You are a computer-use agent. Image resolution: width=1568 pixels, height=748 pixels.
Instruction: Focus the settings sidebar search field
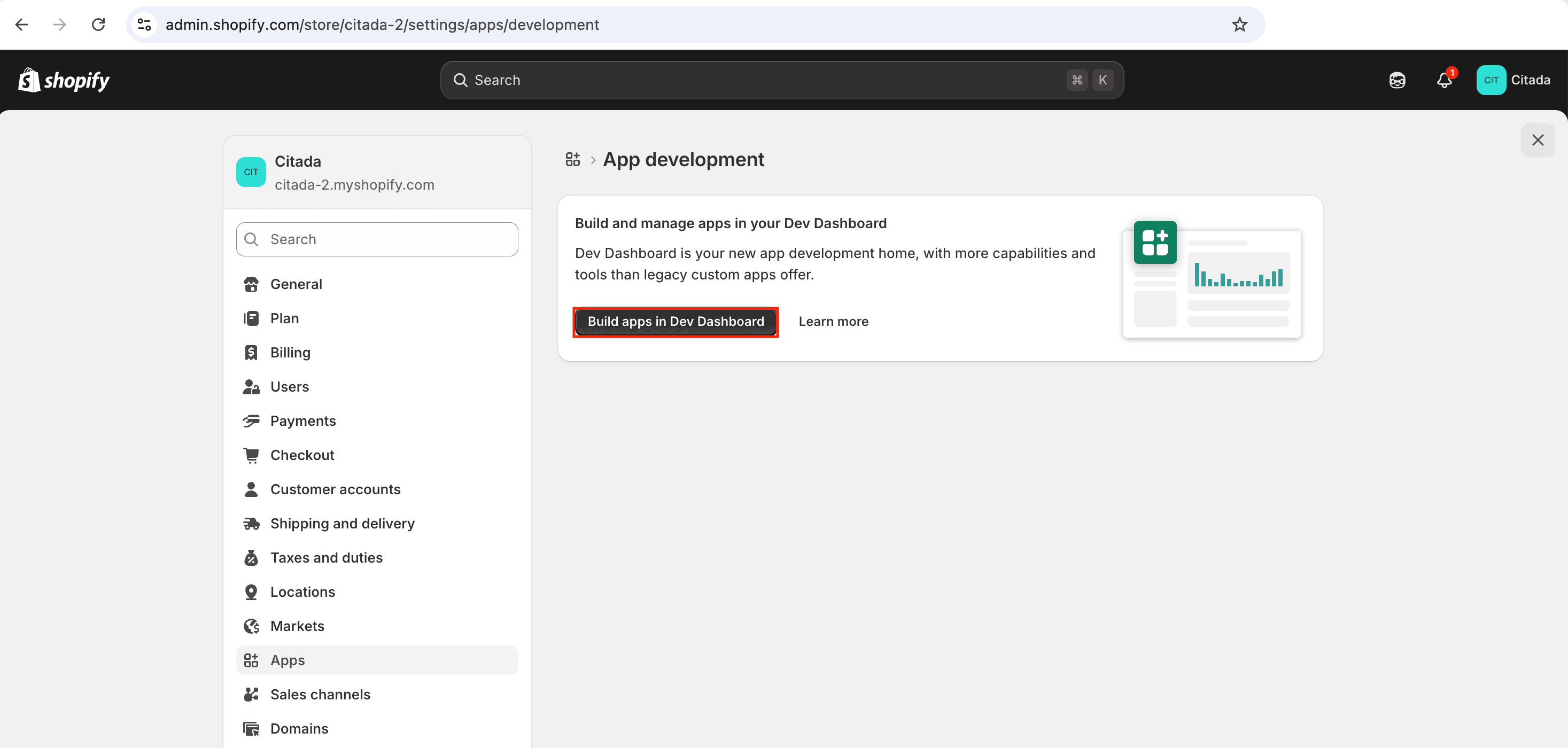[377, 239]
